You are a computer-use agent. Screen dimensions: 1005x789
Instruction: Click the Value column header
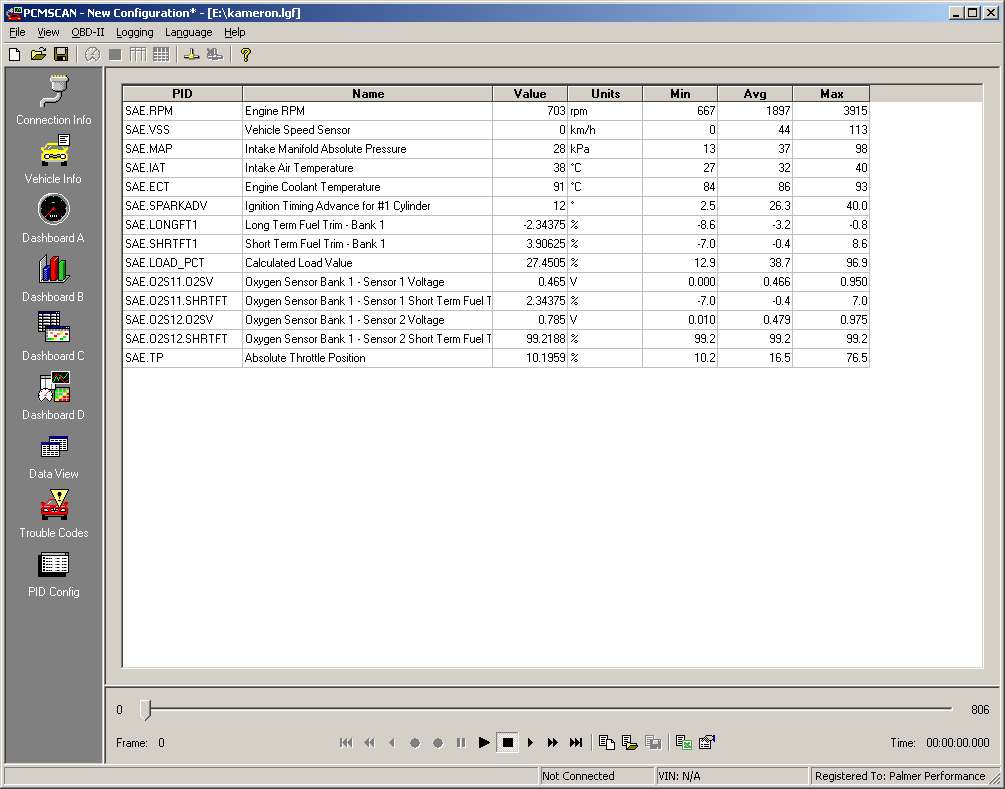(x=530, y=94)
